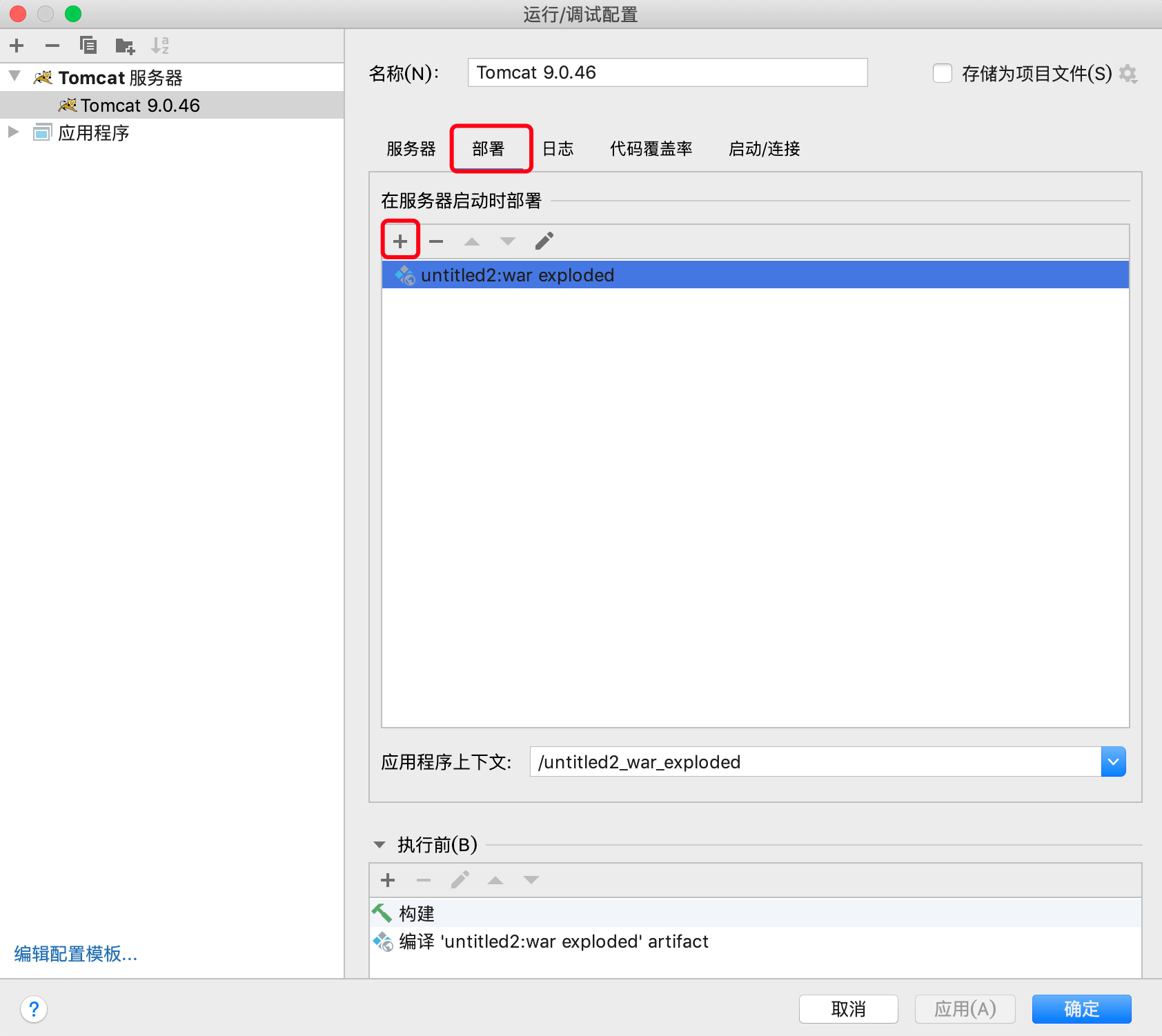This screenshot has width=1162, height=1036.
Task: Remove the selected configuration
Action: (52, 46)
